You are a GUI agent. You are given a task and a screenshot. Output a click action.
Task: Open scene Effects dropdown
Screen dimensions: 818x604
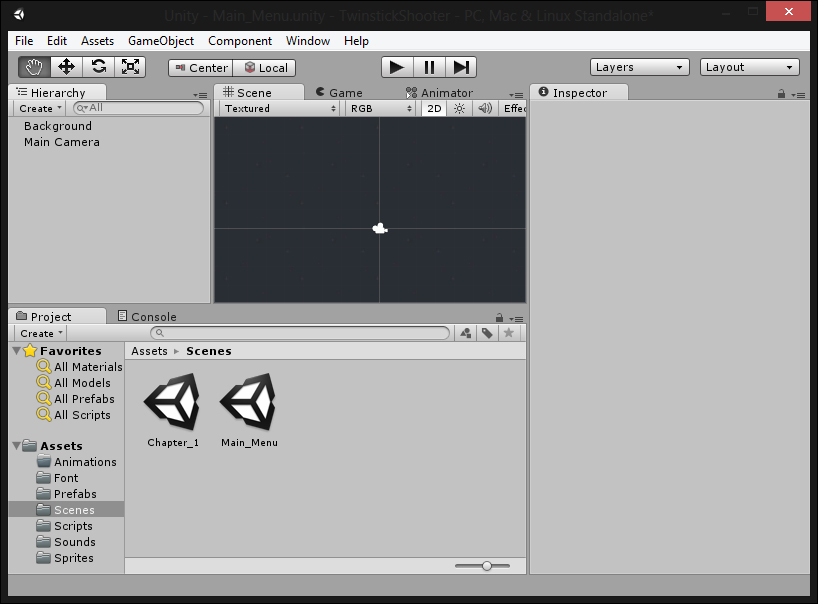tap(513, 108)
